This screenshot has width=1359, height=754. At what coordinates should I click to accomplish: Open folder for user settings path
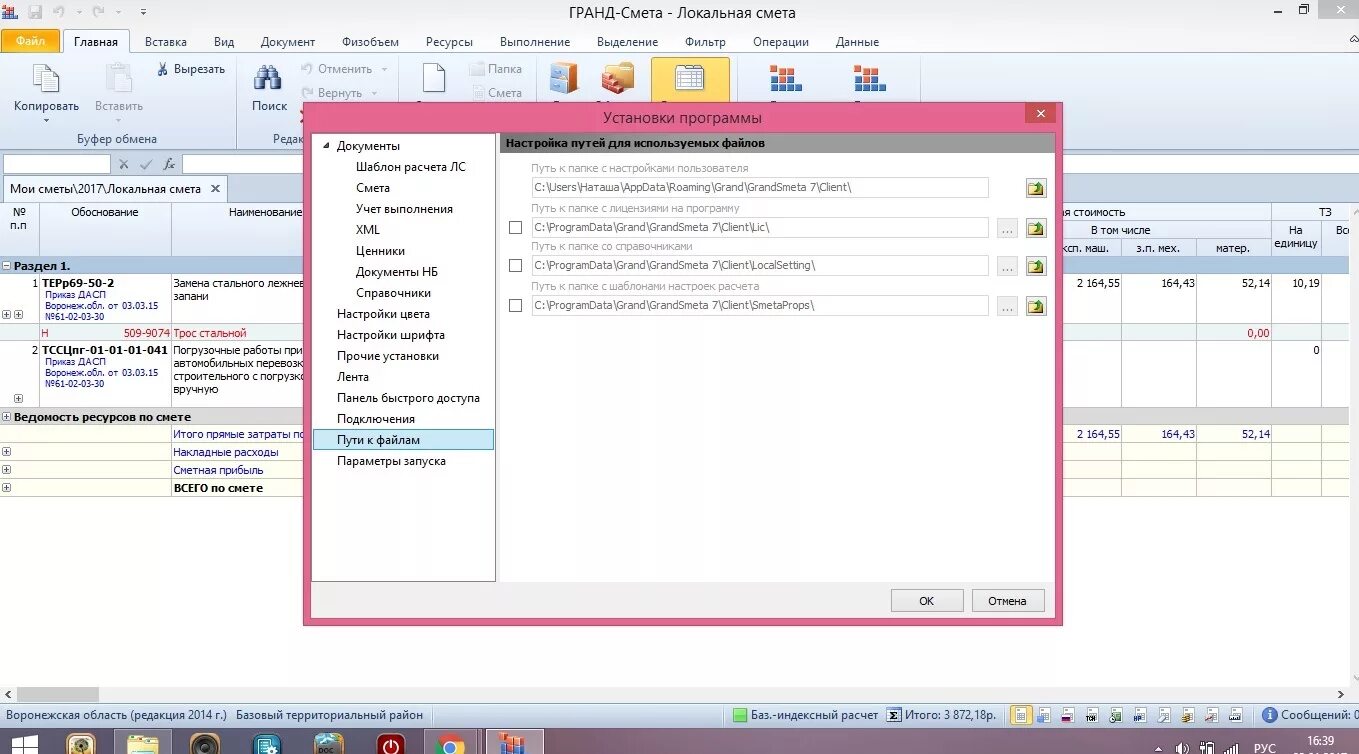pos(1036,188)
